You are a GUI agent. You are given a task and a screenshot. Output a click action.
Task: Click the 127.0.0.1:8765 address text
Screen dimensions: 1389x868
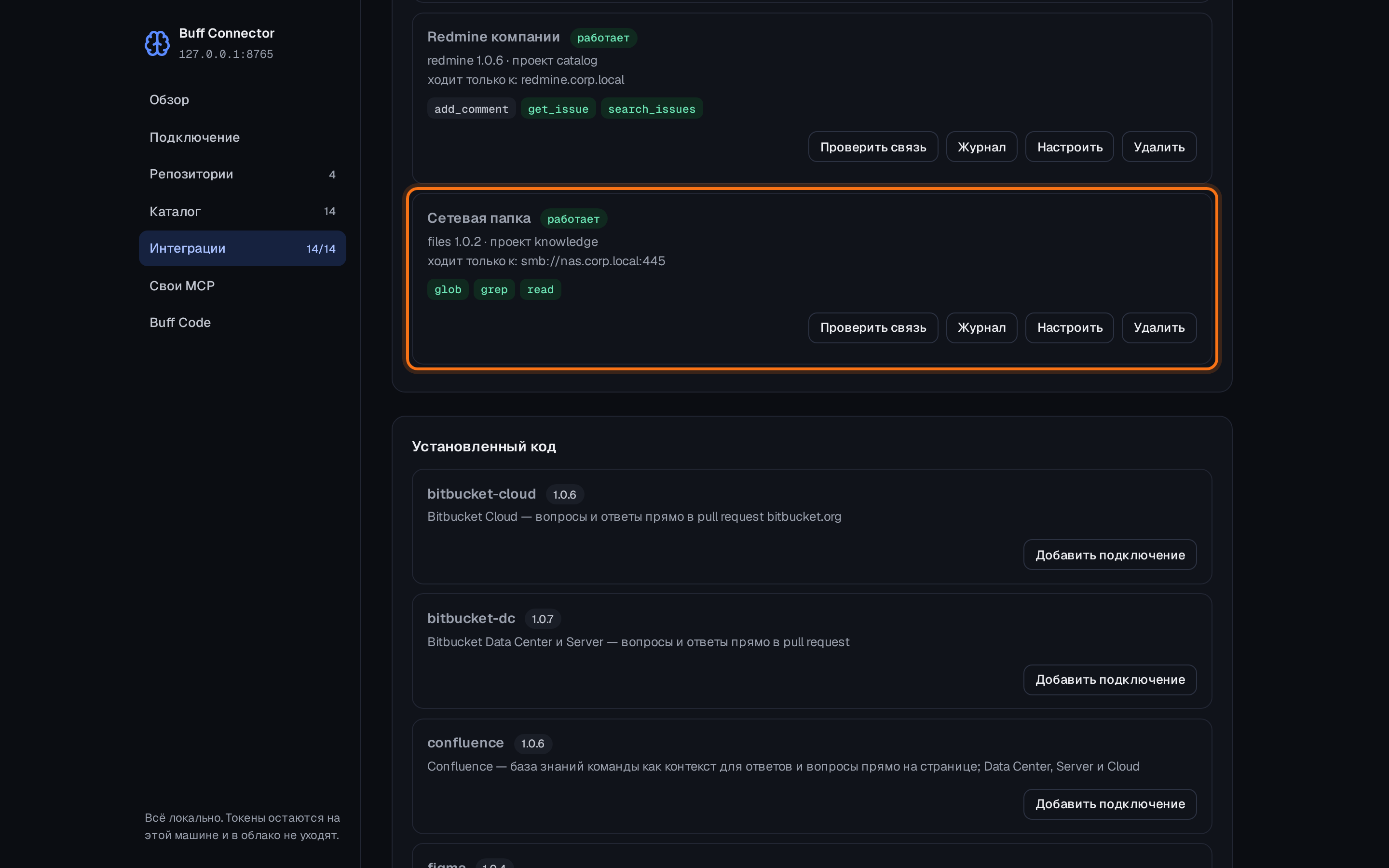tap(226, 54)
